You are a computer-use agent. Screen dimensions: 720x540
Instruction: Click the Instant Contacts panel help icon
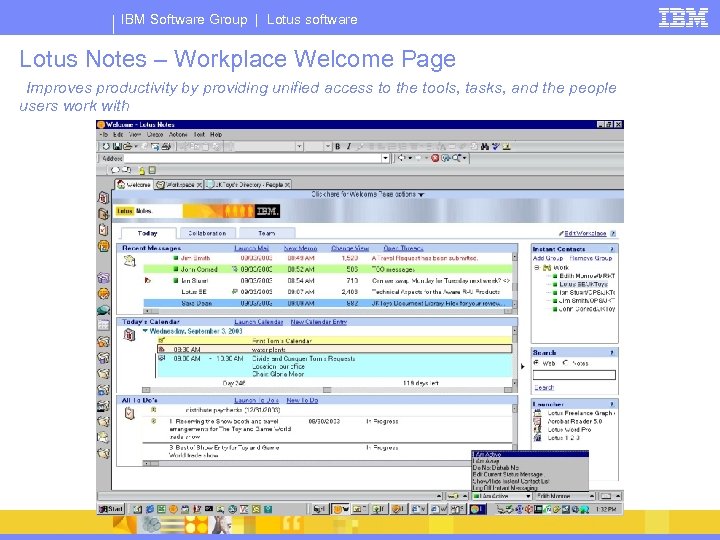tap(612, 249)
